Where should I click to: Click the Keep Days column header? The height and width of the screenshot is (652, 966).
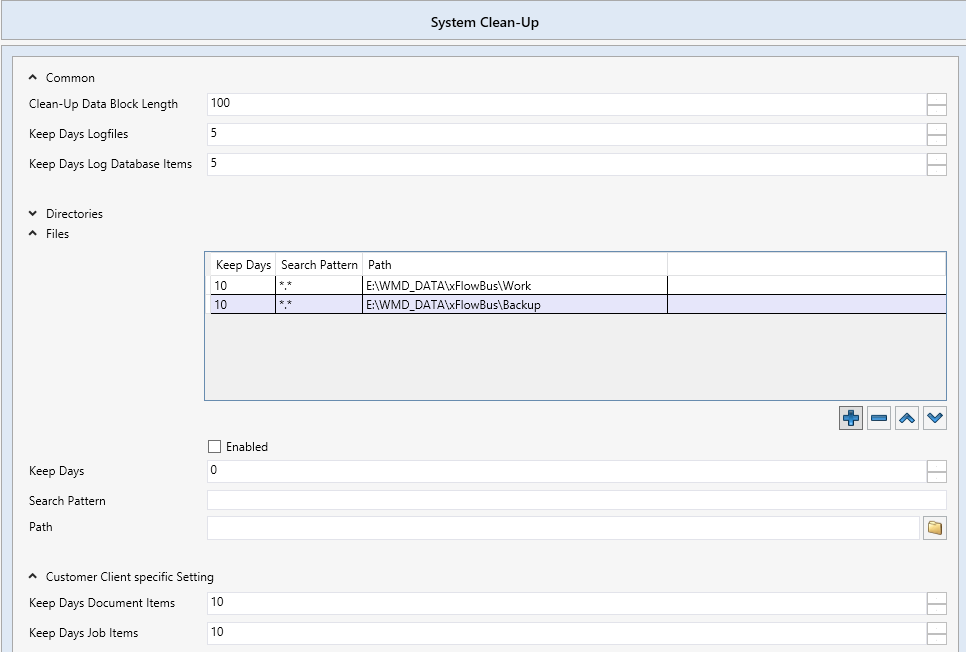(243, 265)
